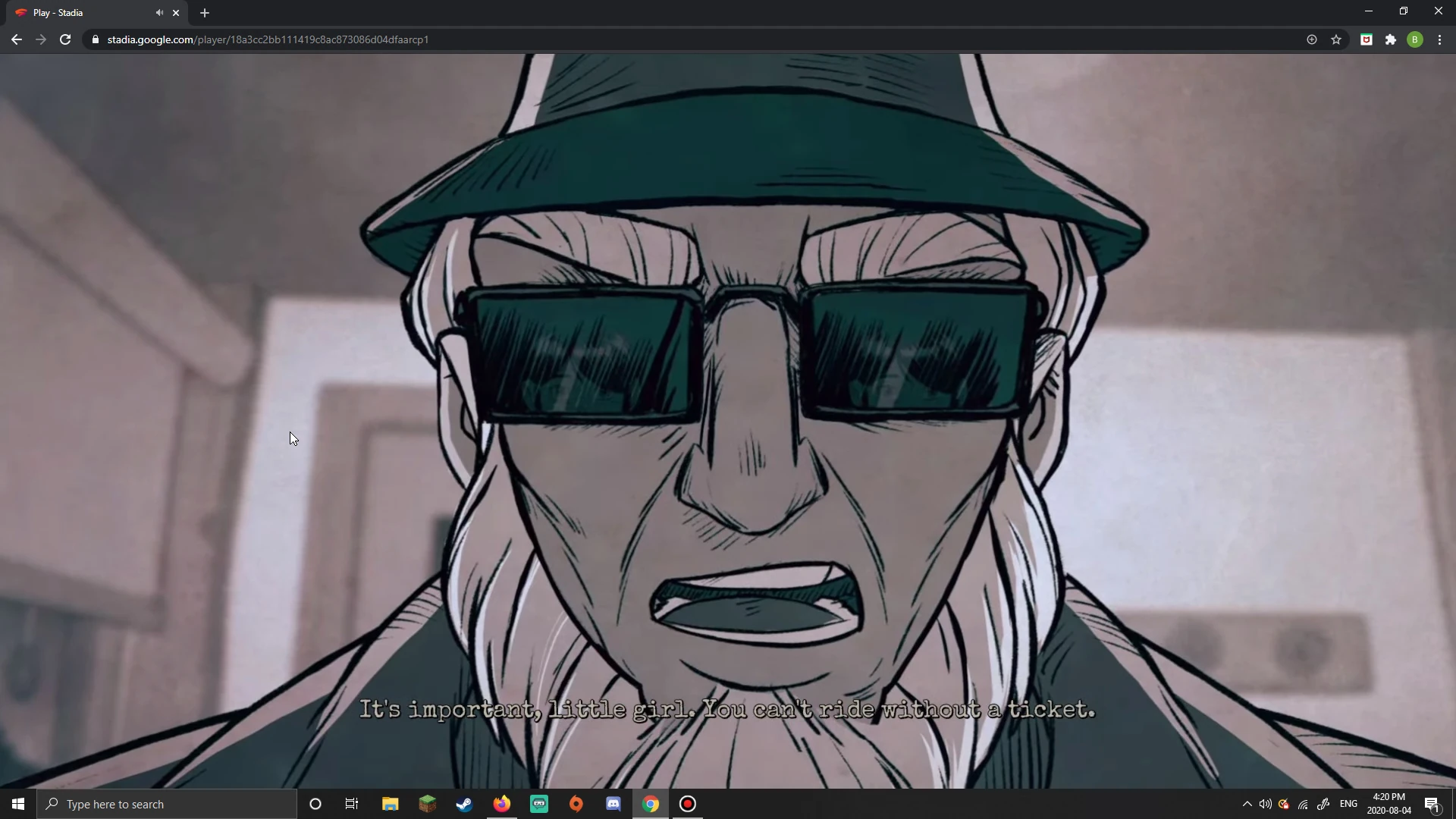Viewport: 1456px width, 819px height.
Task: Go back to previous page
Action: [x=17, y=39]
